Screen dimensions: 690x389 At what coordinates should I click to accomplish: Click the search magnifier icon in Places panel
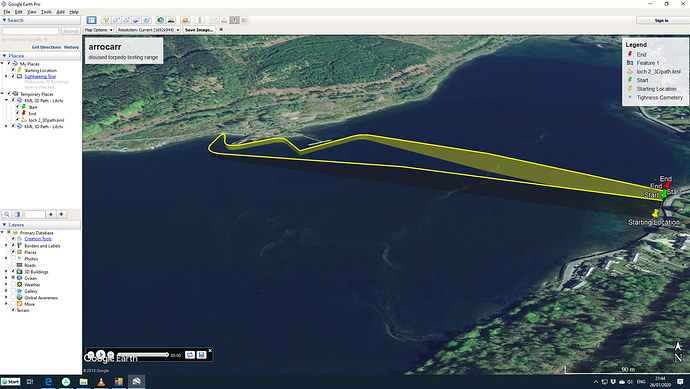pos(7,214)
